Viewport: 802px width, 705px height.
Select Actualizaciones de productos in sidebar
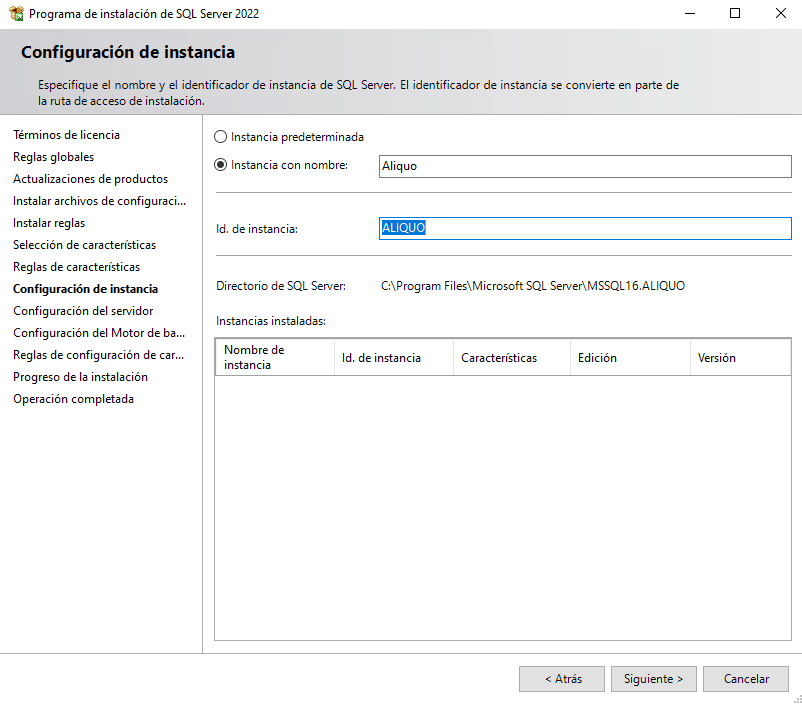pyautogui.click(x=90, y=179)
